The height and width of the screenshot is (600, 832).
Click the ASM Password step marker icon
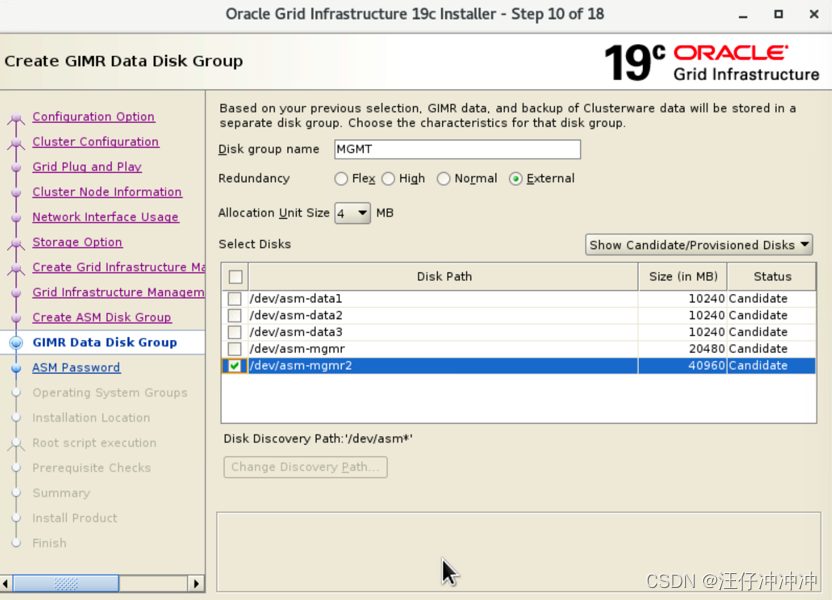tap(16, 368)
